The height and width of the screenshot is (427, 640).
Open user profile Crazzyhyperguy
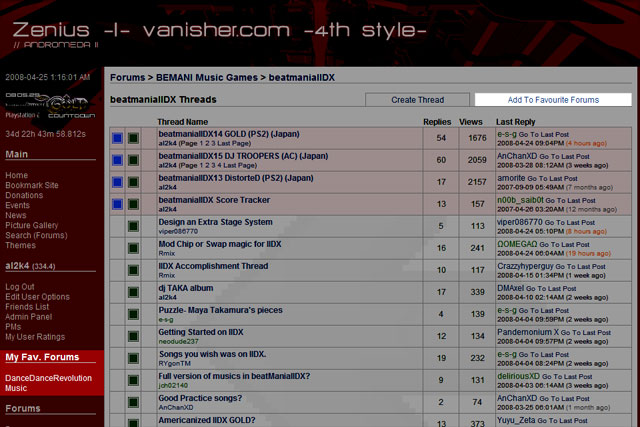point(525,266)
